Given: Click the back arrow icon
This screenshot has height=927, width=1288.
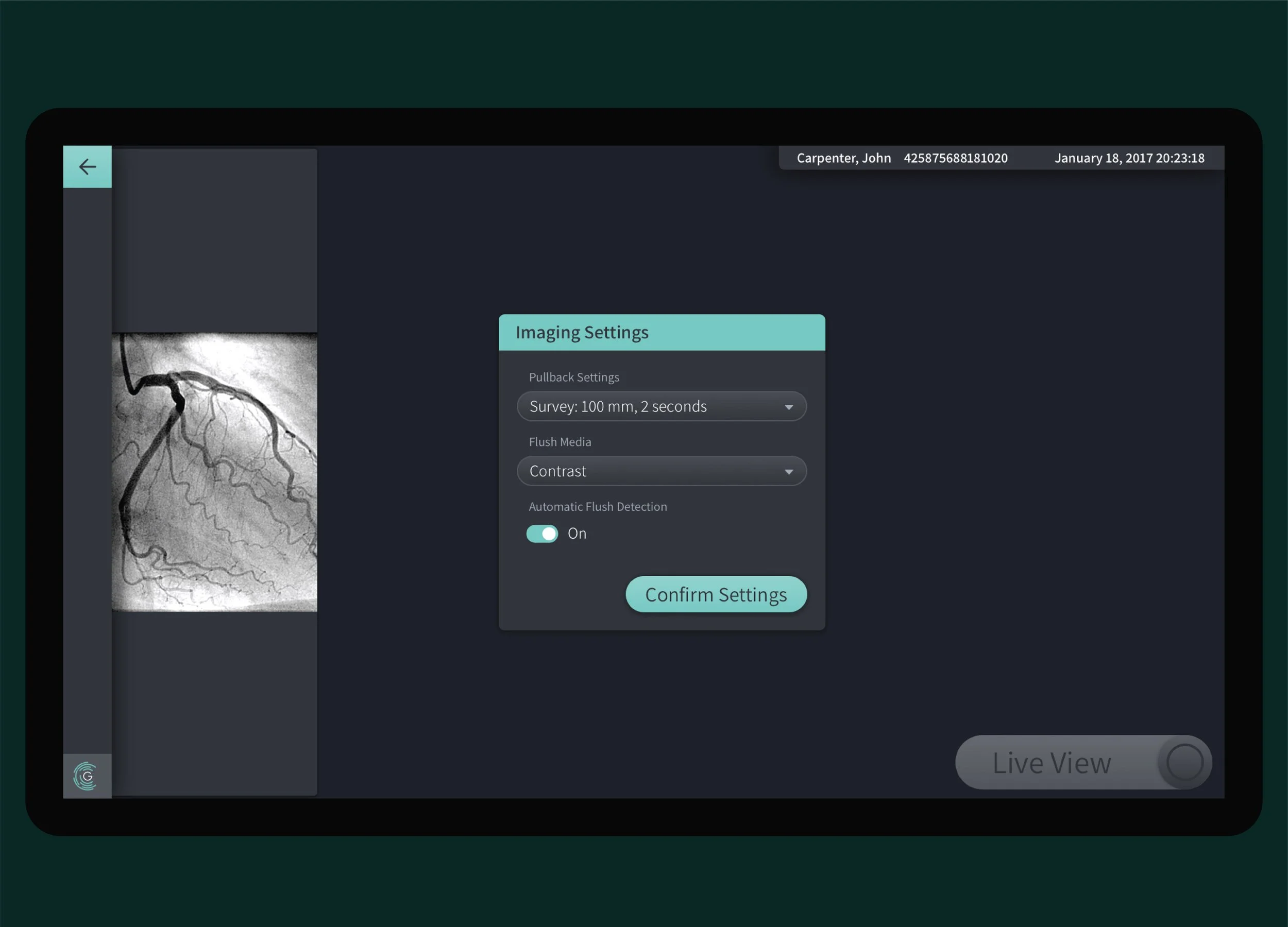Looking at the screenshot, I should [x=87, y=166].
